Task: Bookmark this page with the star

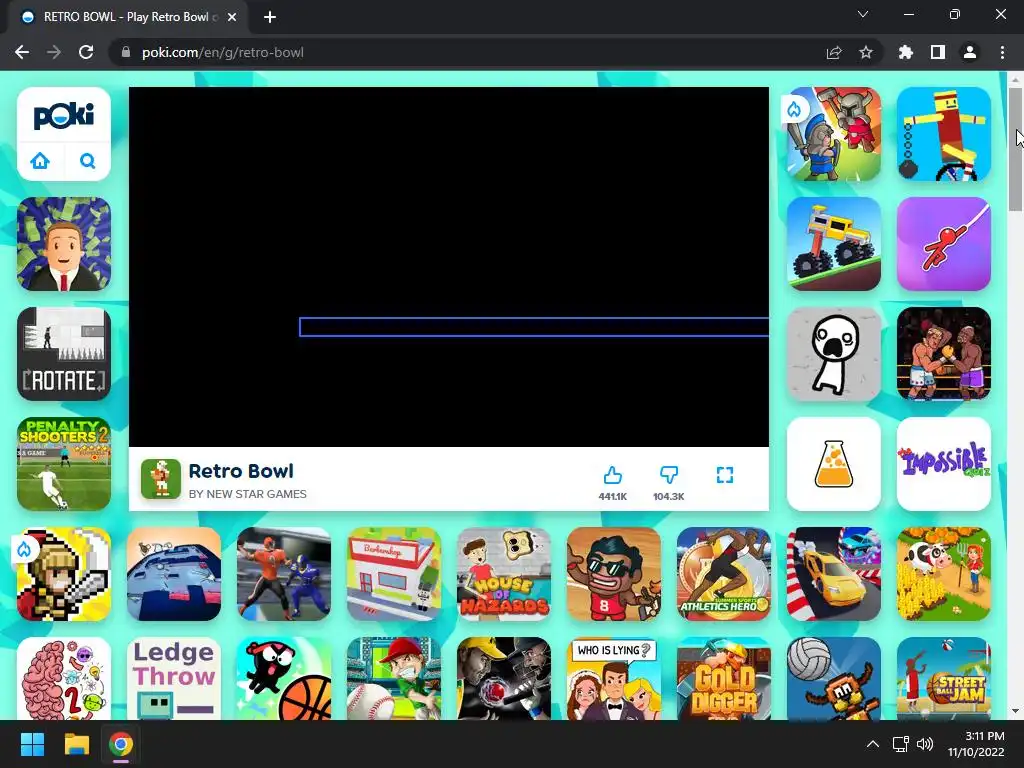Action: coord(866,52)
